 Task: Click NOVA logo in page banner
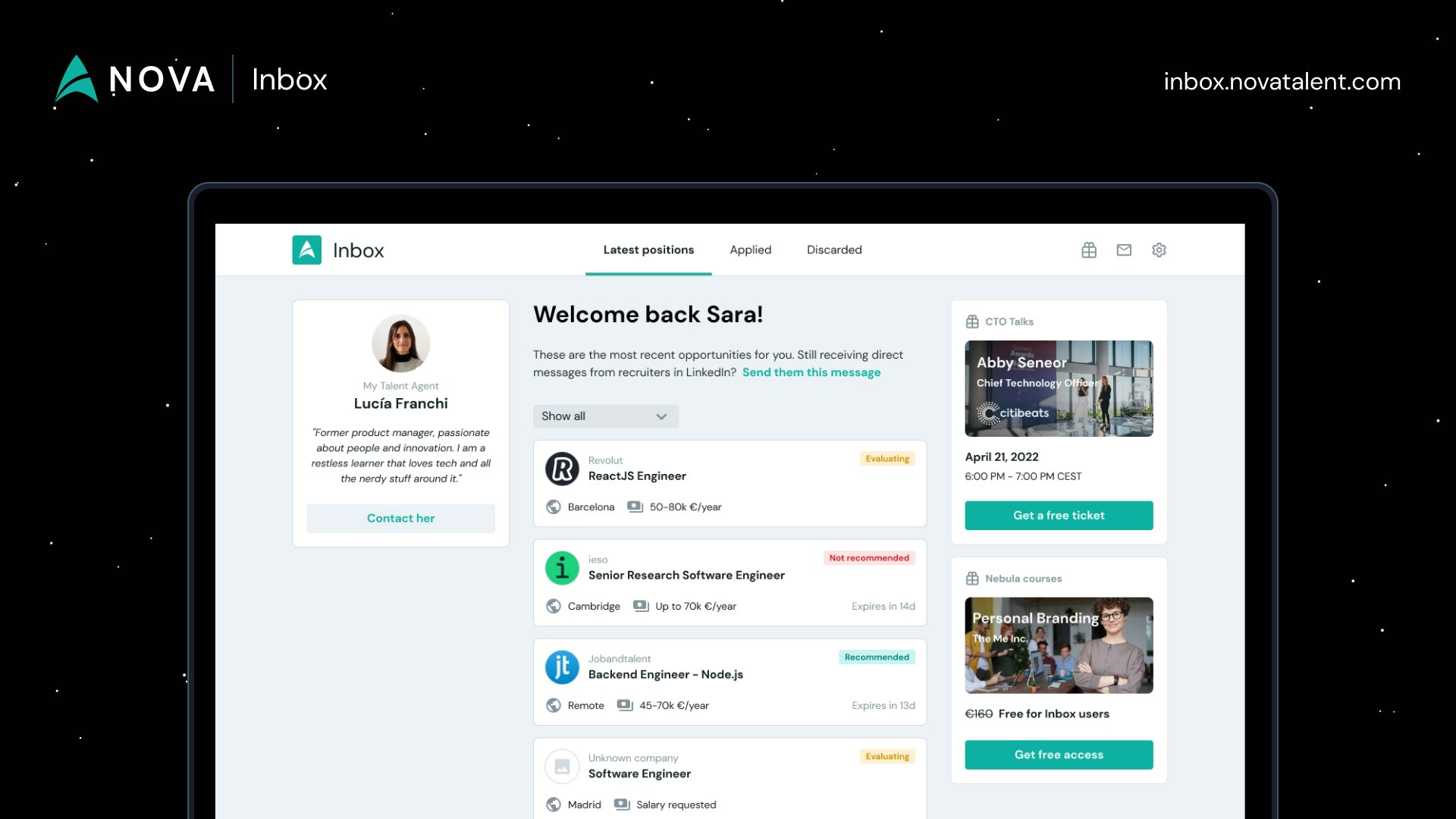[x=135, y=79]
